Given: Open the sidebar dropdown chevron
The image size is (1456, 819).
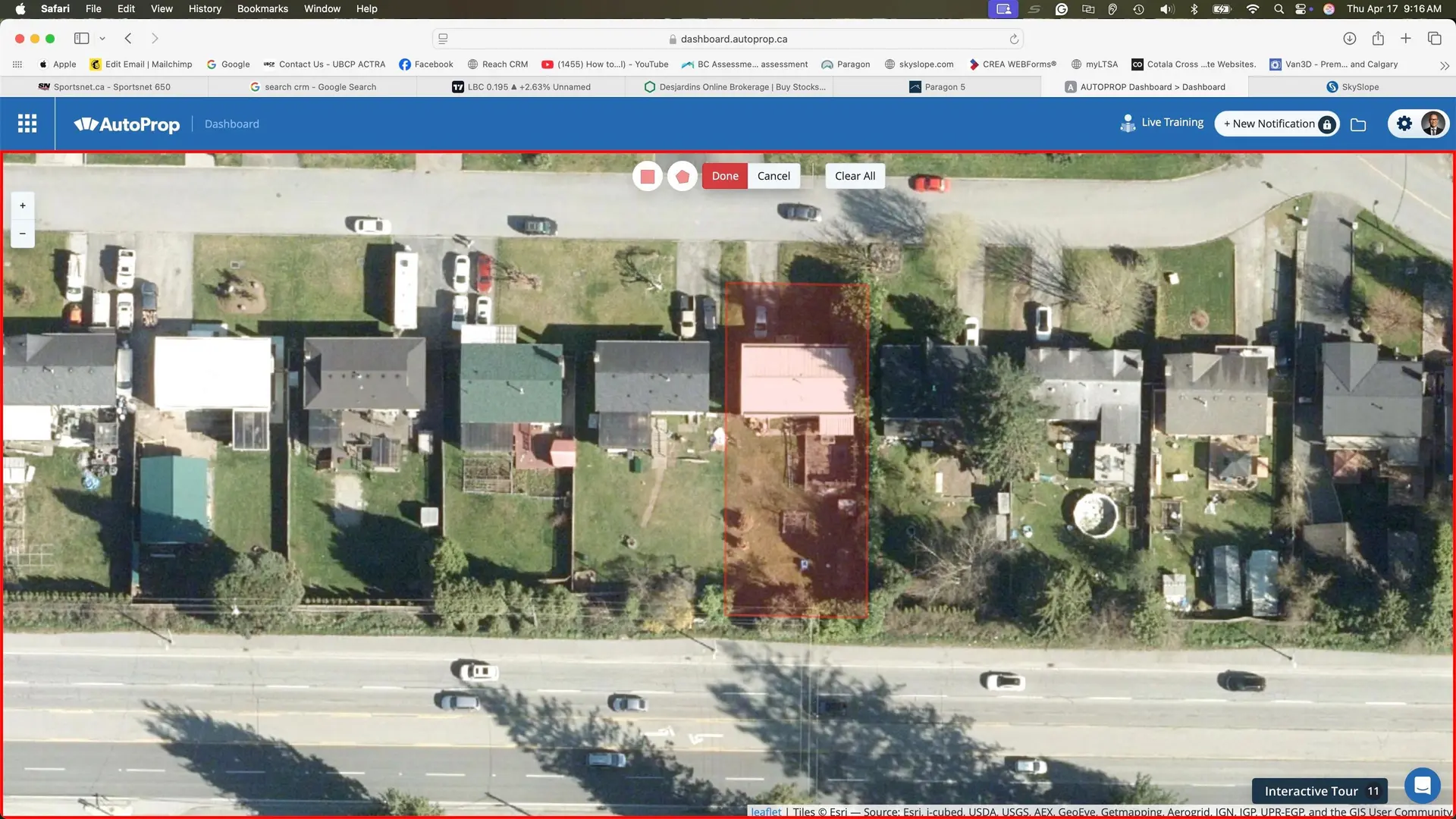Looking at the screenshot, I should pyautogui.click(x=102, y=38).
